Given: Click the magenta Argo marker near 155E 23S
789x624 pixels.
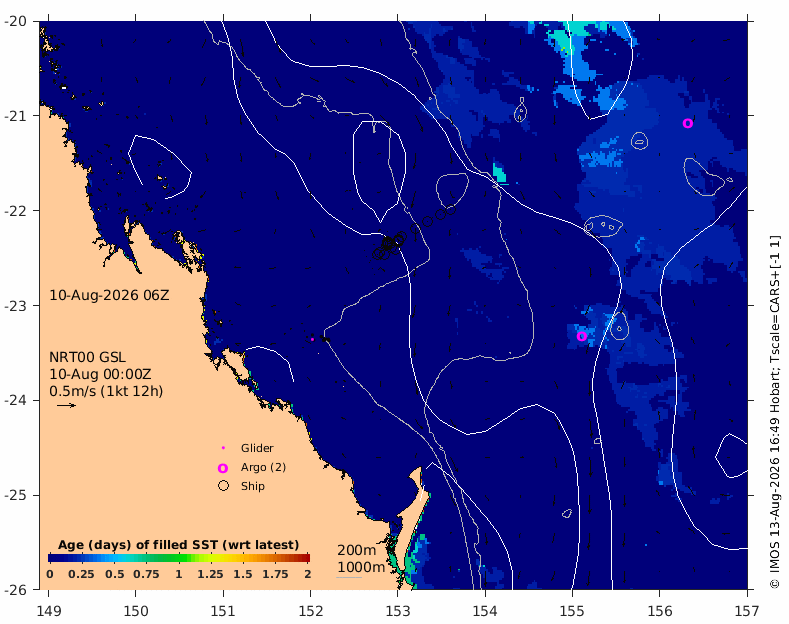Looking at the screenshot, I should point(582,336).
